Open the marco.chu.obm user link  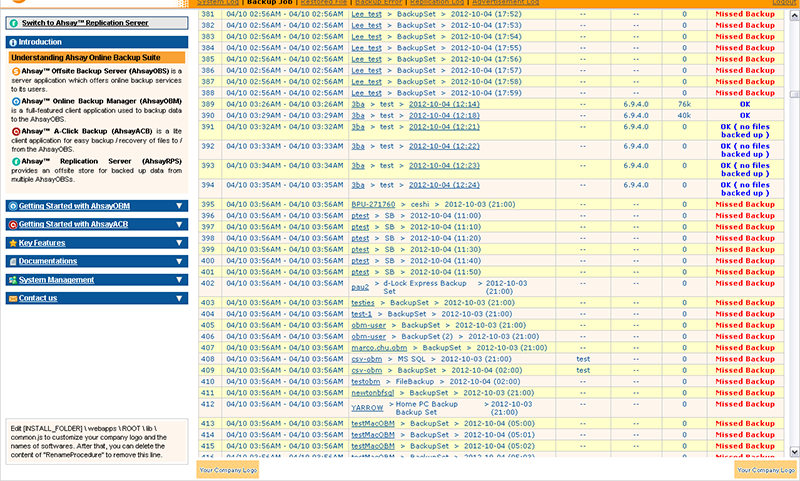[x=379, y=347]
